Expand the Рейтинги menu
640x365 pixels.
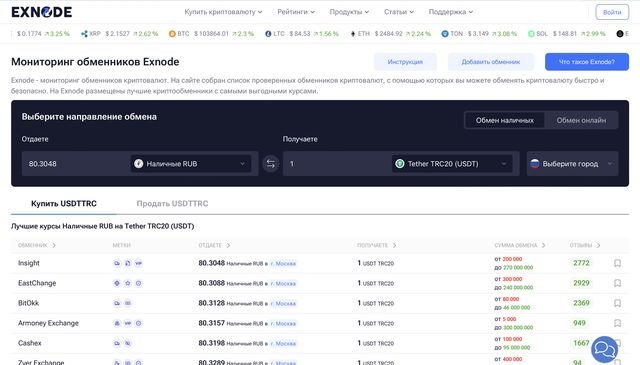pyautogui.click(x=296, y=12)
